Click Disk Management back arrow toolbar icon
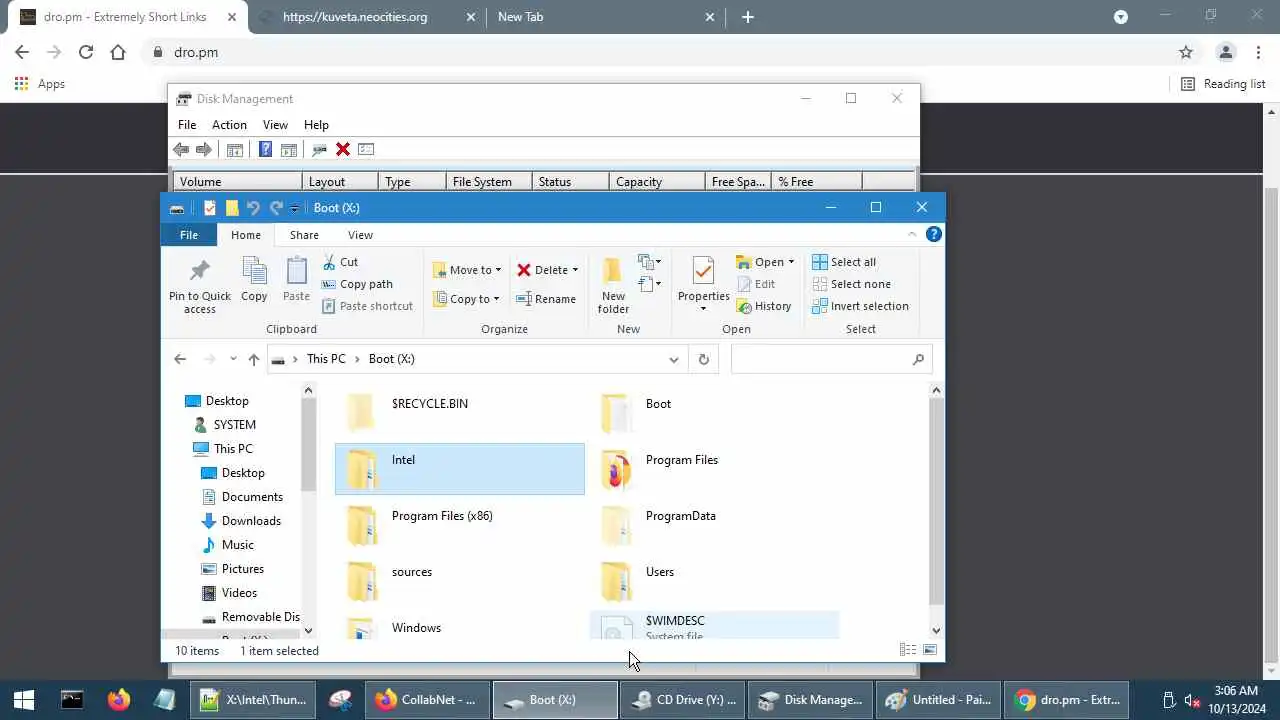This screenshot has width=1280, height=720. tap(181, 149)
